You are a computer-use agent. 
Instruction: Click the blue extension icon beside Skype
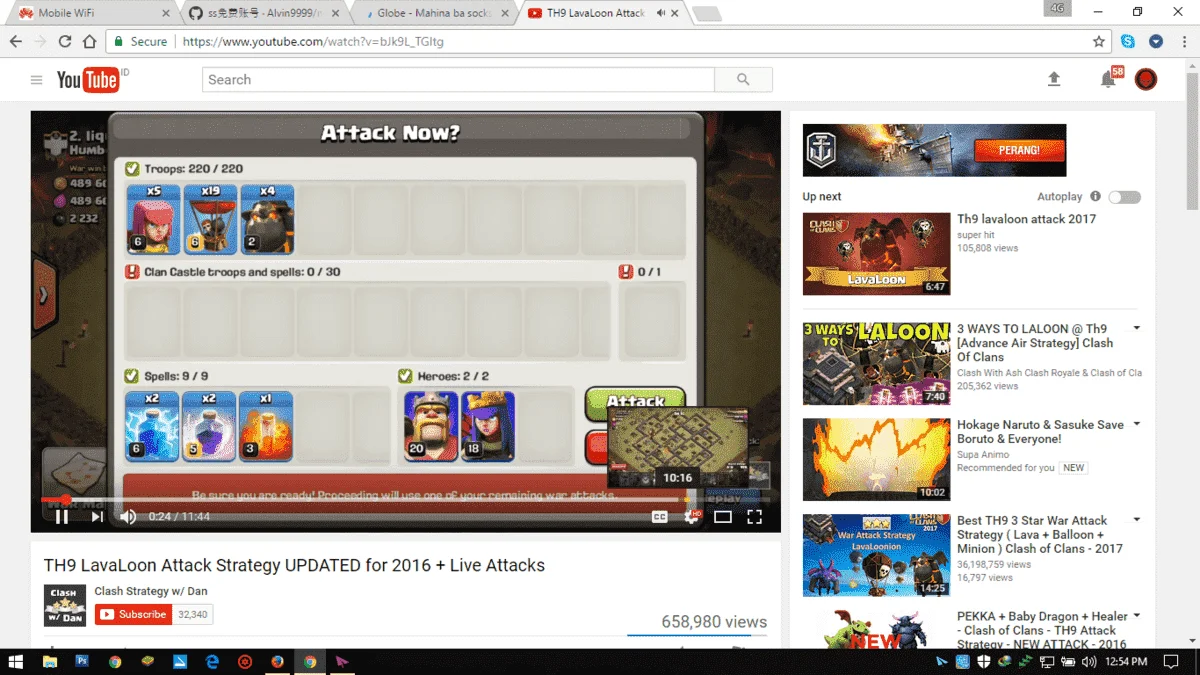[x=1156, y=41]
